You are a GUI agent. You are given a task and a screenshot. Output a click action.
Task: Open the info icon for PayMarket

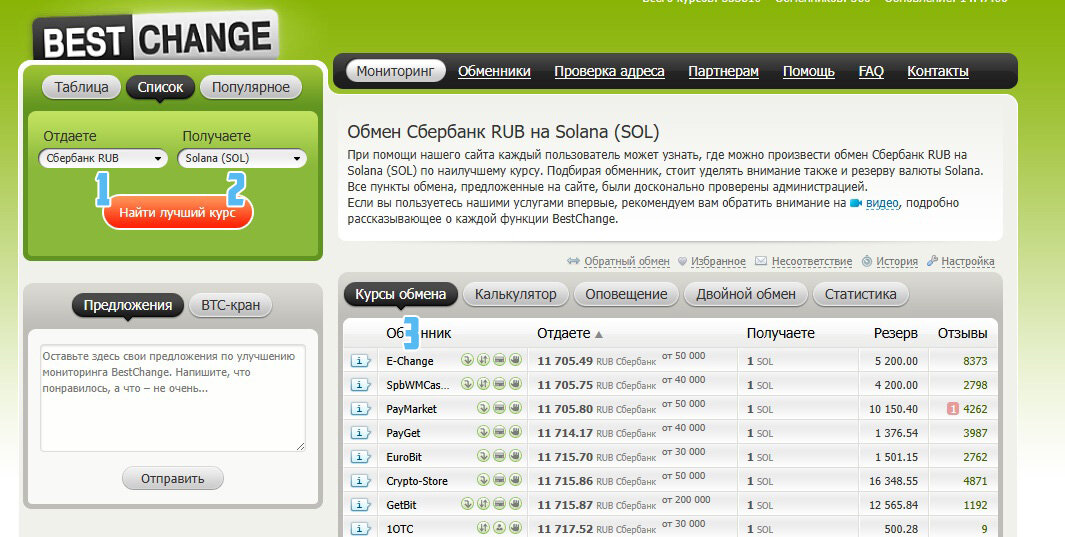360,409
